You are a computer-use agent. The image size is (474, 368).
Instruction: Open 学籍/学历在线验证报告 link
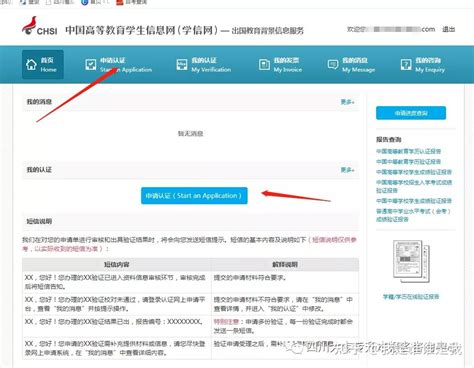(411, 297)
